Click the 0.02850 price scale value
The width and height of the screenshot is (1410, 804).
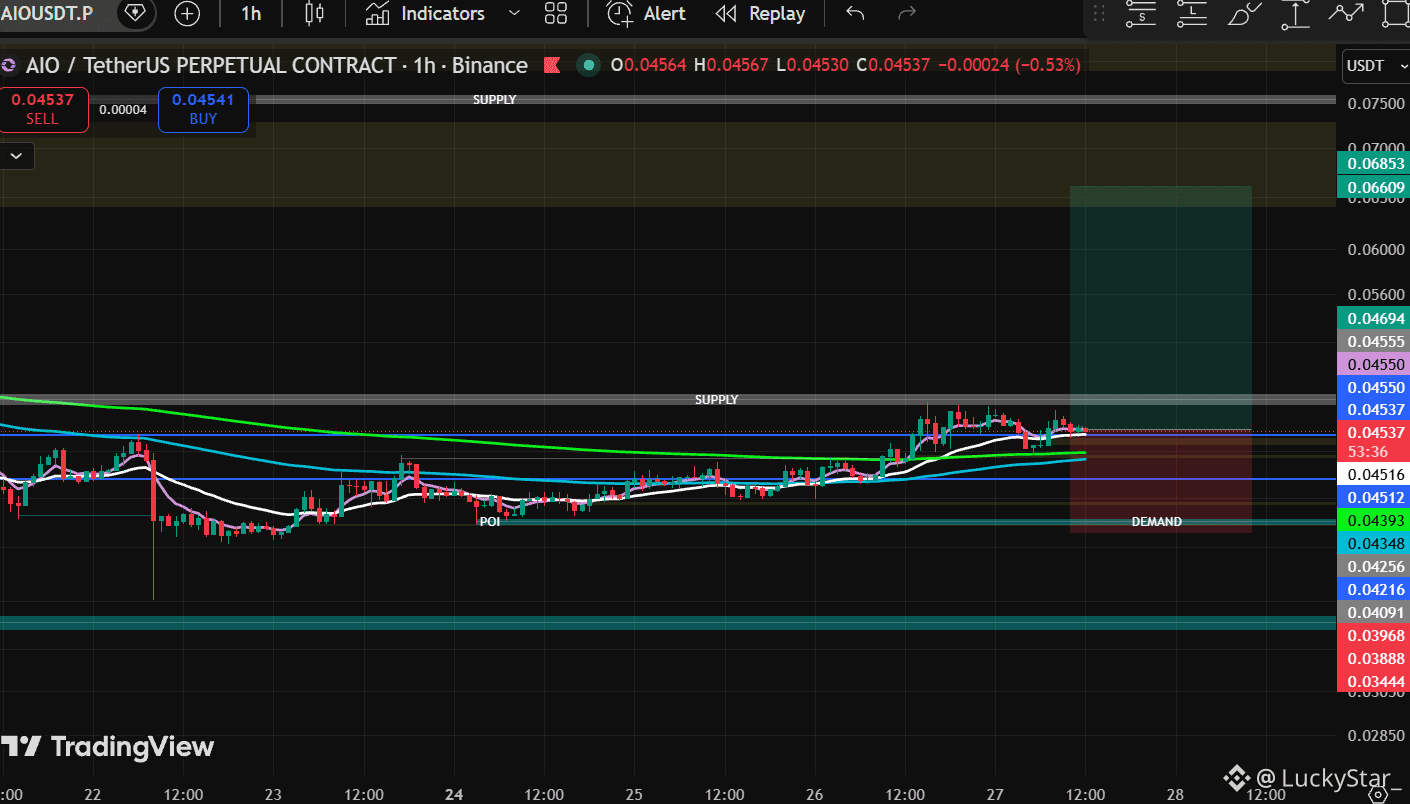[x=1376, y=736]
